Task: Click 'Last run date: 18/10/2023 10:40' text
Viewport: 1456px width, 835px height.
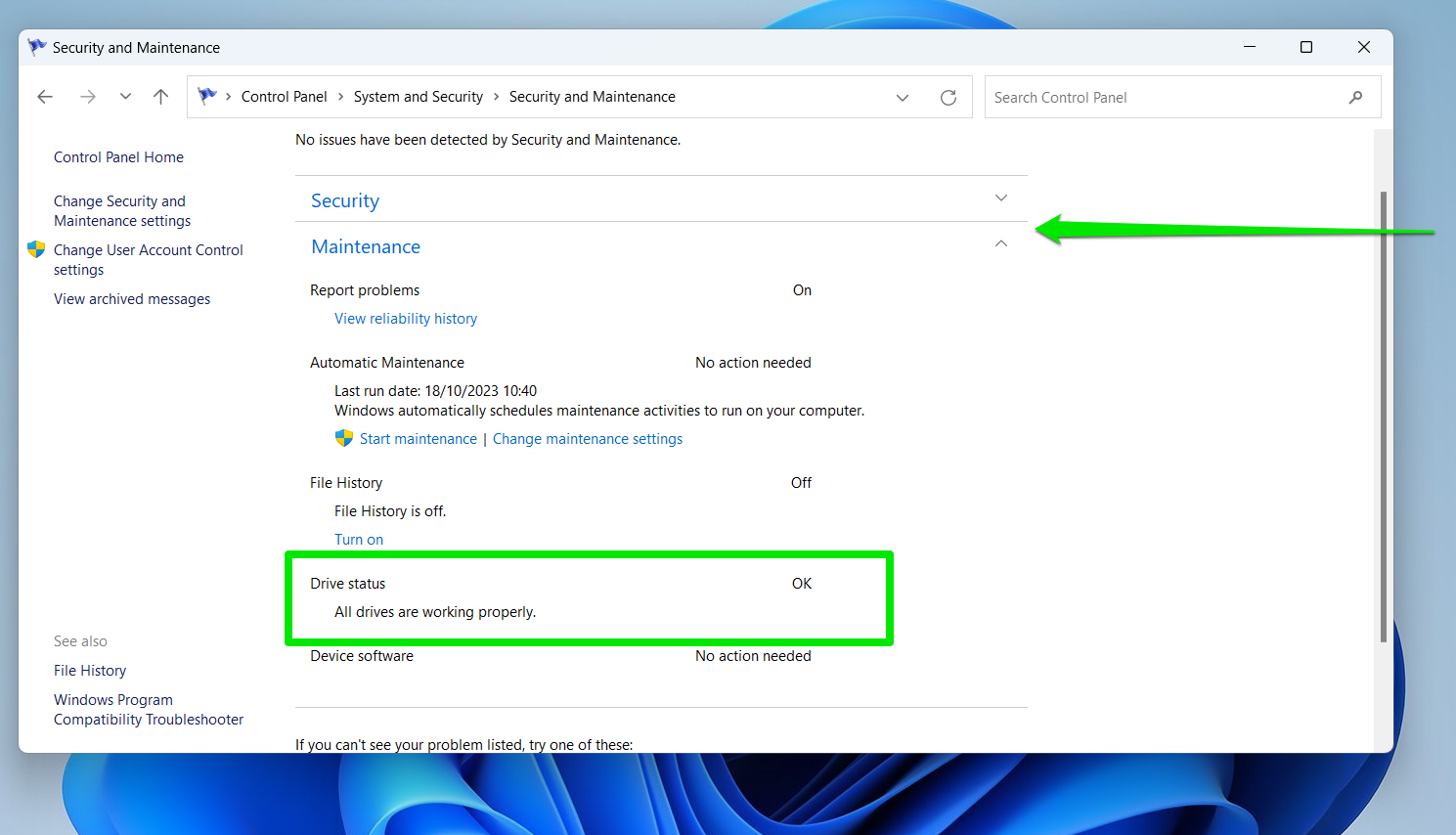Action: pyautogui.click(x=435, y=391)
